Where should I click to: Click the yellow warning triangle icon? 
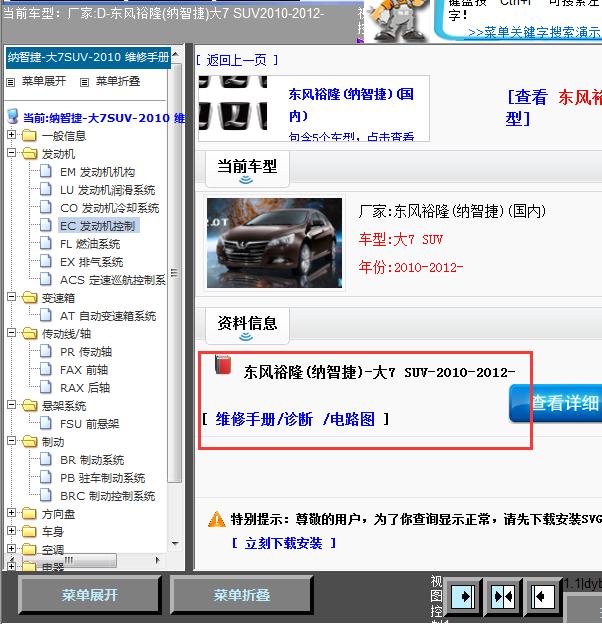click(x=217, y=519)
